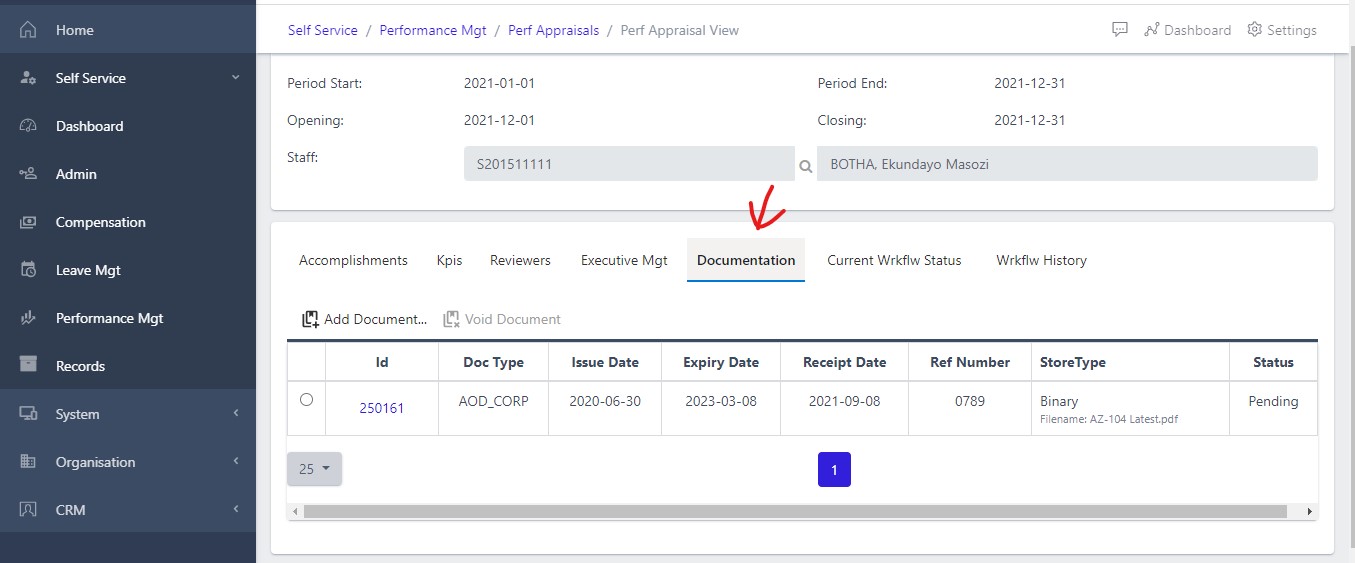The height and width of the screenshot is (563, 1355).
Task: Select the radio button for document 250161
Action: [306, 399]
